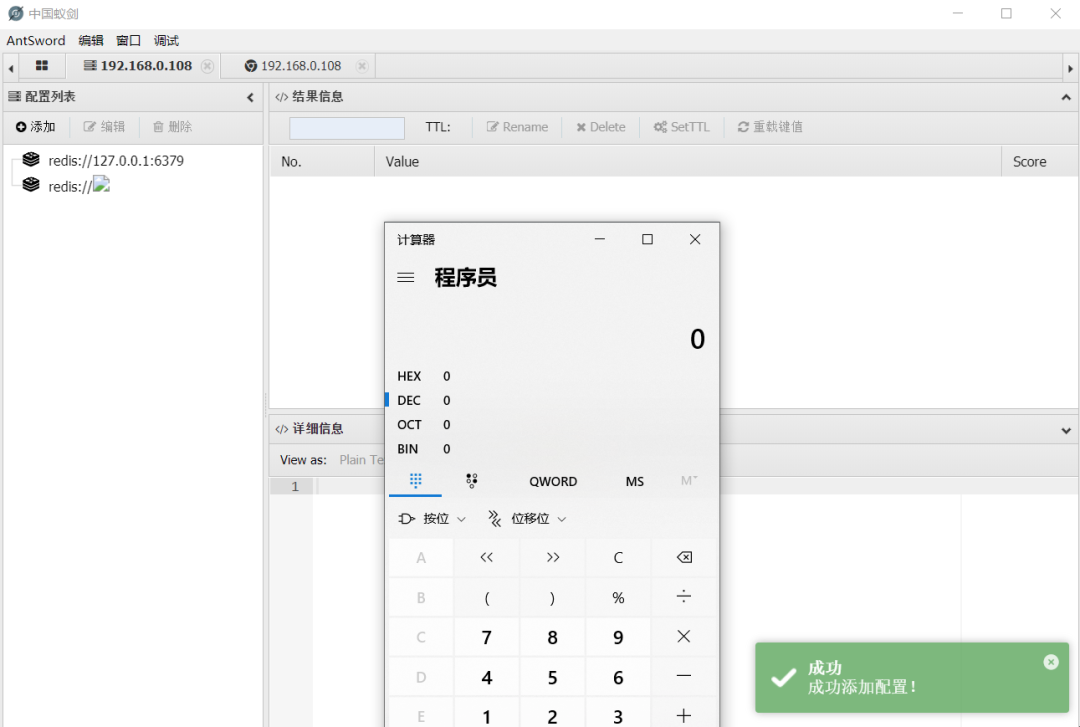The width and height of the screenshot is (1080, 727).
Task: Click the tab scroll right arrow
Action: tap(1070, 68)
